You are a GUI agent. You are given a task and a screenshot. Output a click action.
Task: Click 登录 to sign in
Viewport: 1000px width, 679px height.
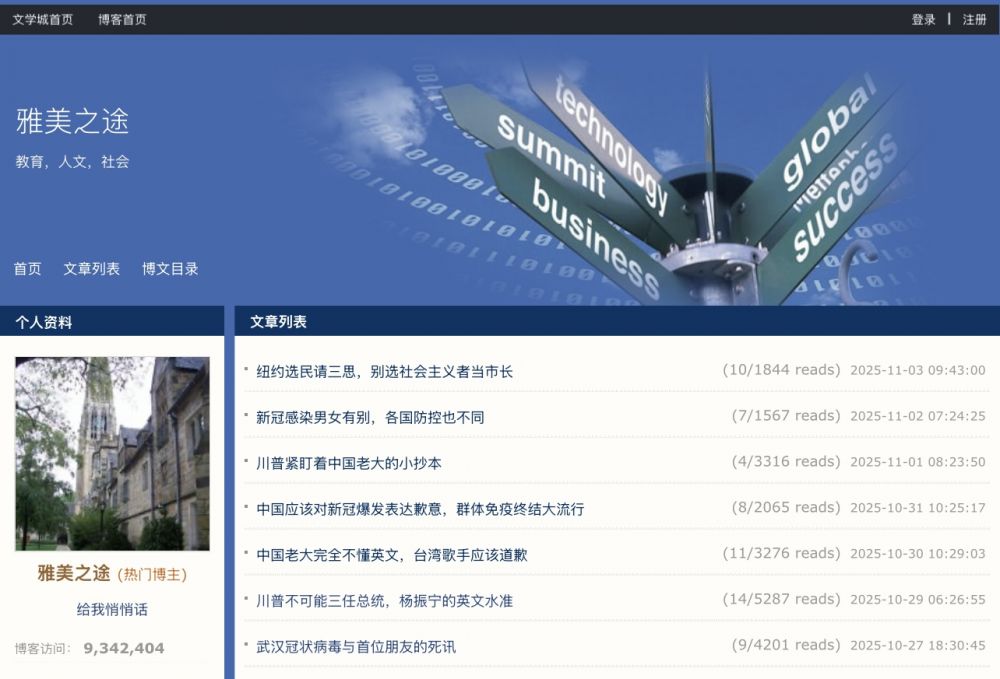[923, 19]
